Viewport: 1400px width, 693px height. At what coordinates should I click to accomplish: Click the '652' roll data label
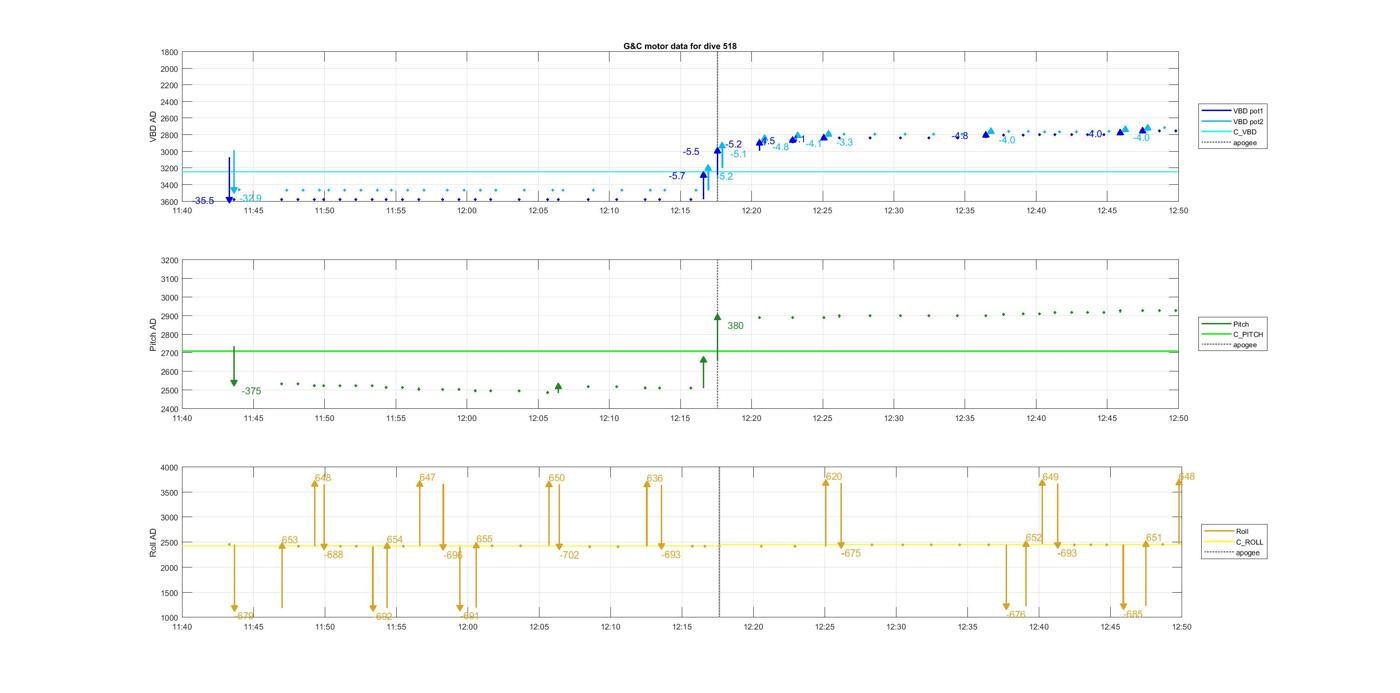click(x=1034, y=538)
